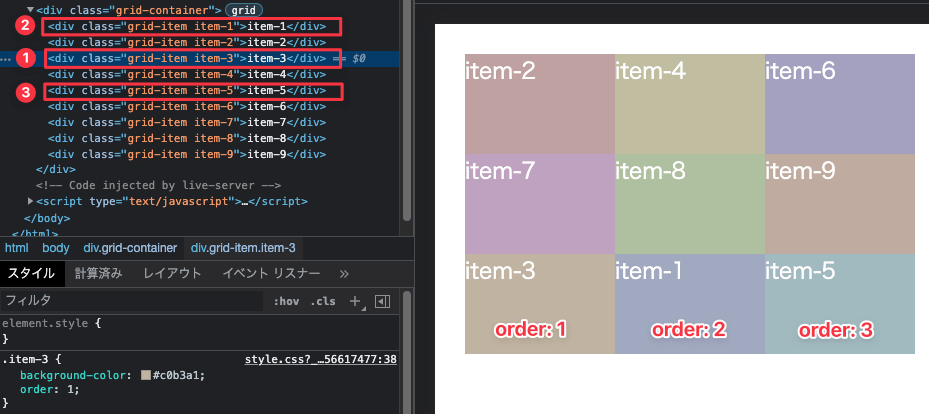Click the item-5 grid cell on page

[x=840, y=304]
